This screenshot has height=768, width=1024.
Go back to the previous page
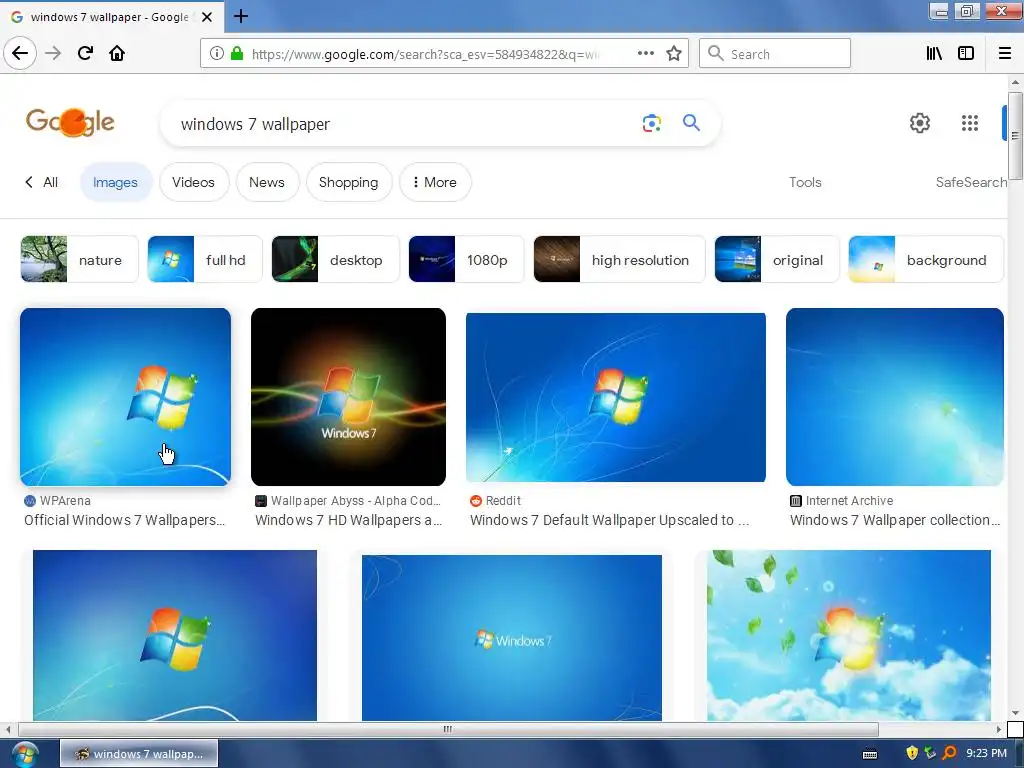(20, 53)
